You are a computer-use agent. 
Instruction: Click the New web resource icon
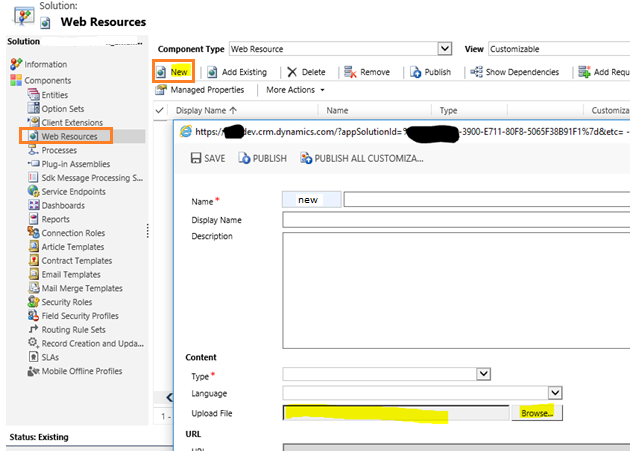click(x=161, y=72)
